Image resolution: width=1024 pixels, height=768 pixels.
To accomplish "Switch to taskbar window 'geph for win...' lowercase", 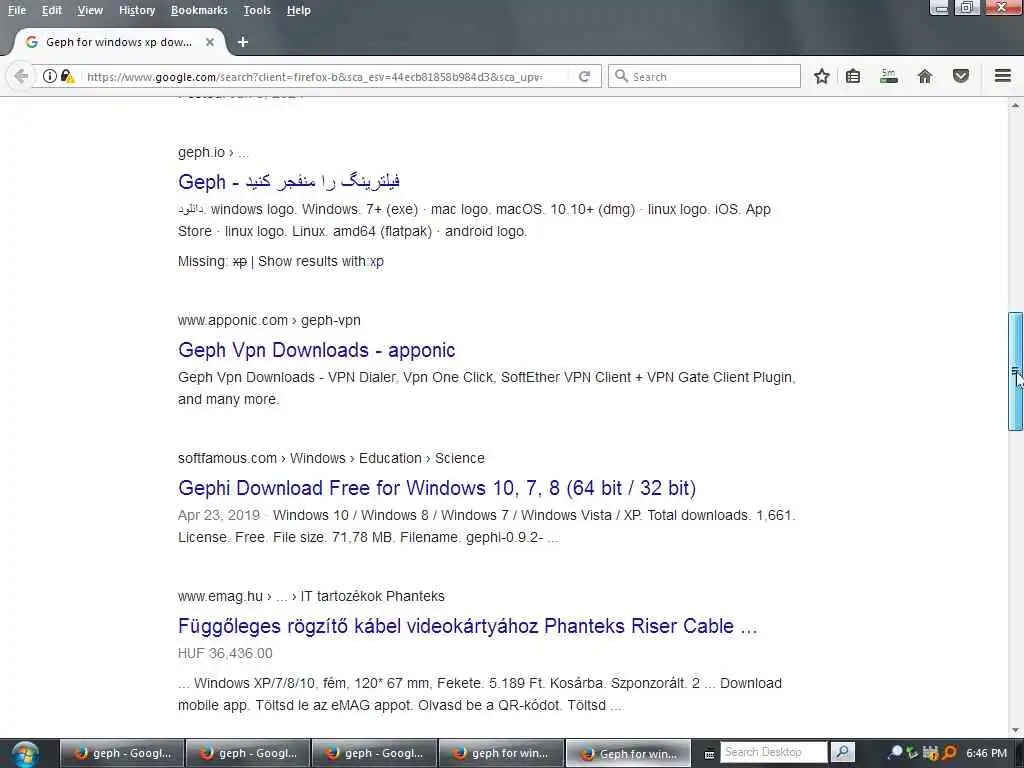I will click(x=501, y=753).
